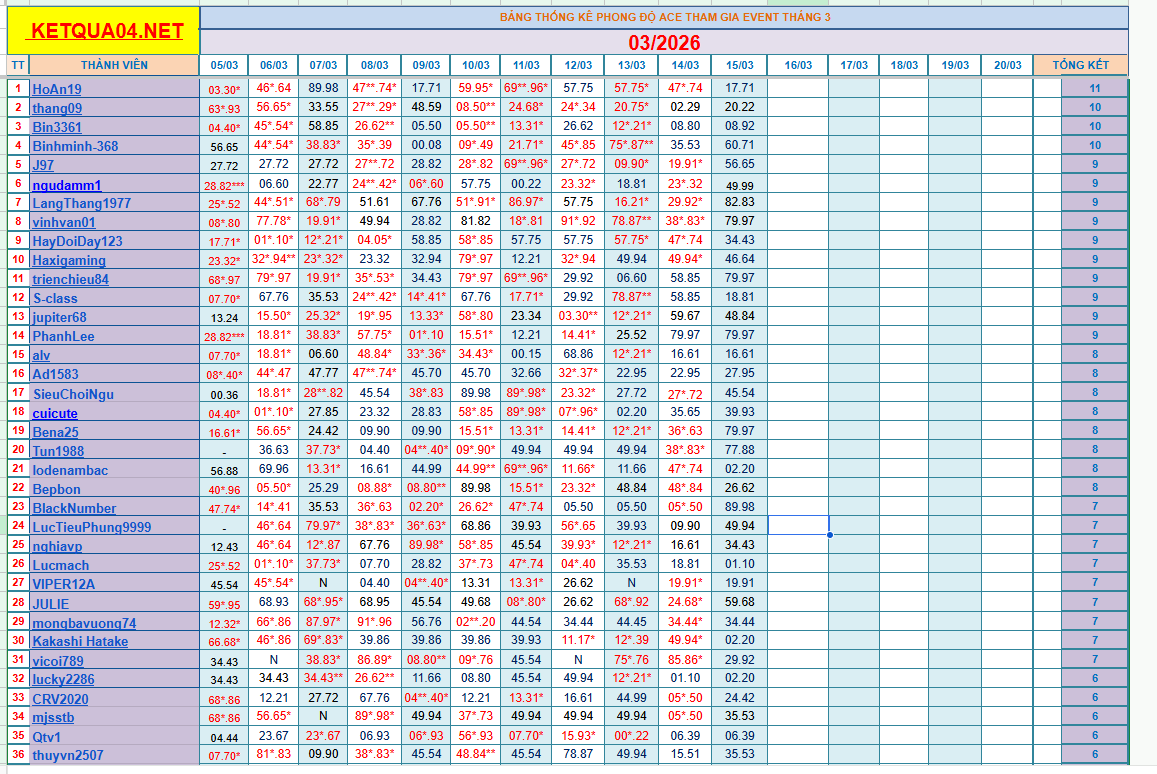Select Qtv1's 13/03 value 00*.22
1157x774 pixels.
click(x=631, y=735)
